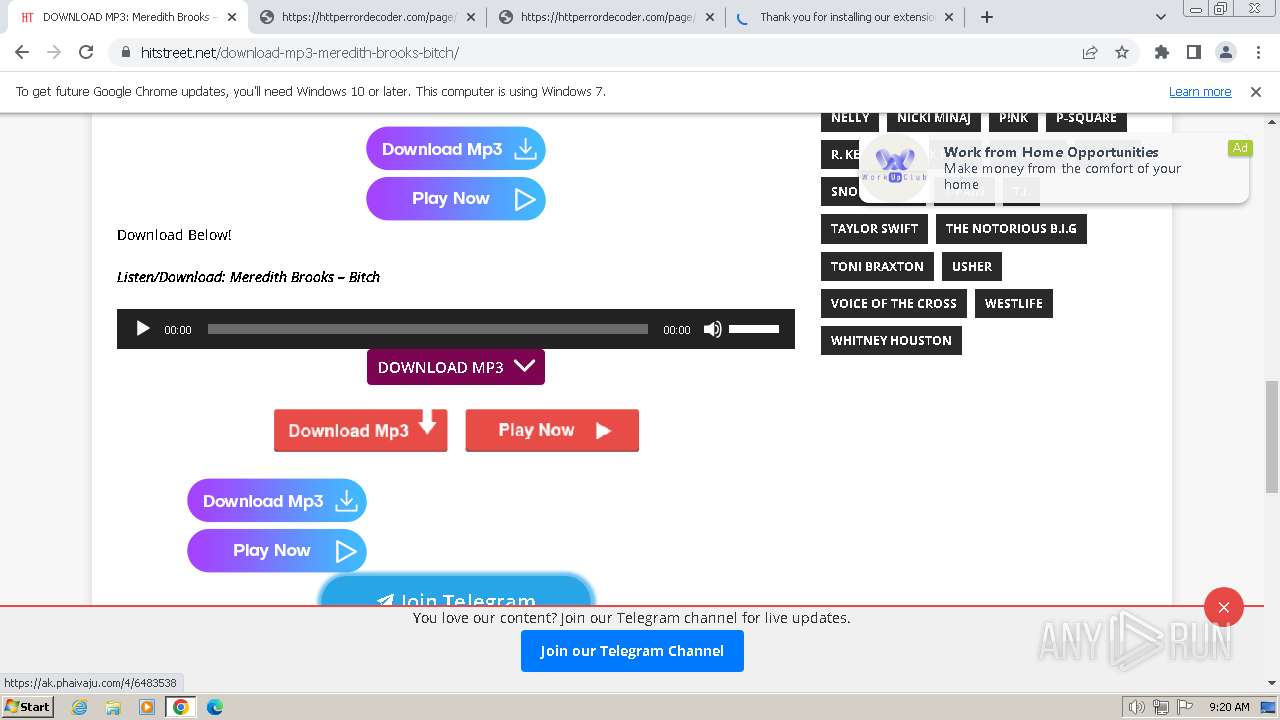This screenshot has height=720, width=1280.
Task: Play the audio track in the player
Action: [142, 329]
